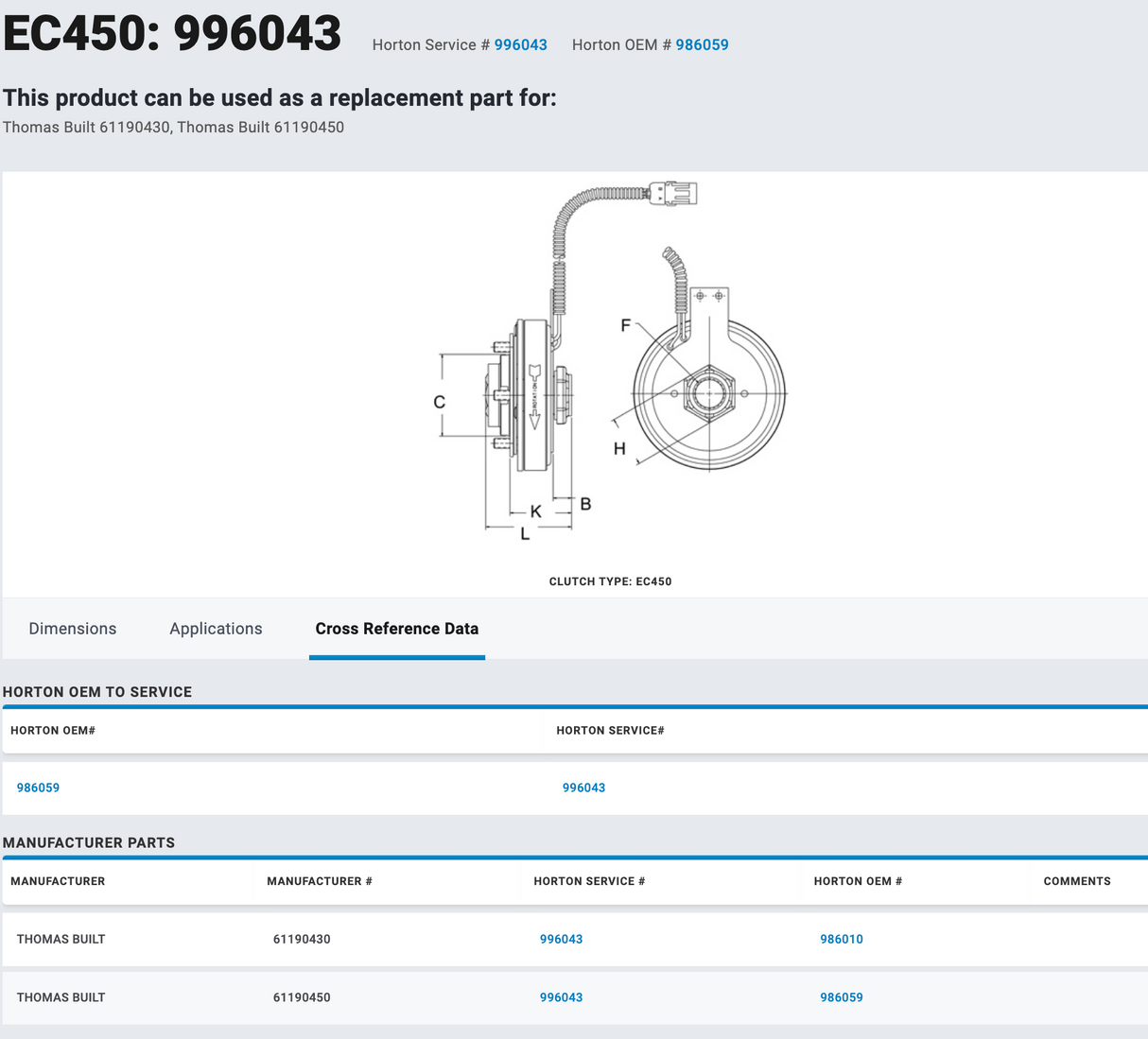Click 996043 in the Horton OEM to Service table
The width and height of the screenshot is (1148, 1039).
pyautogui.click(x=583, y=788)
